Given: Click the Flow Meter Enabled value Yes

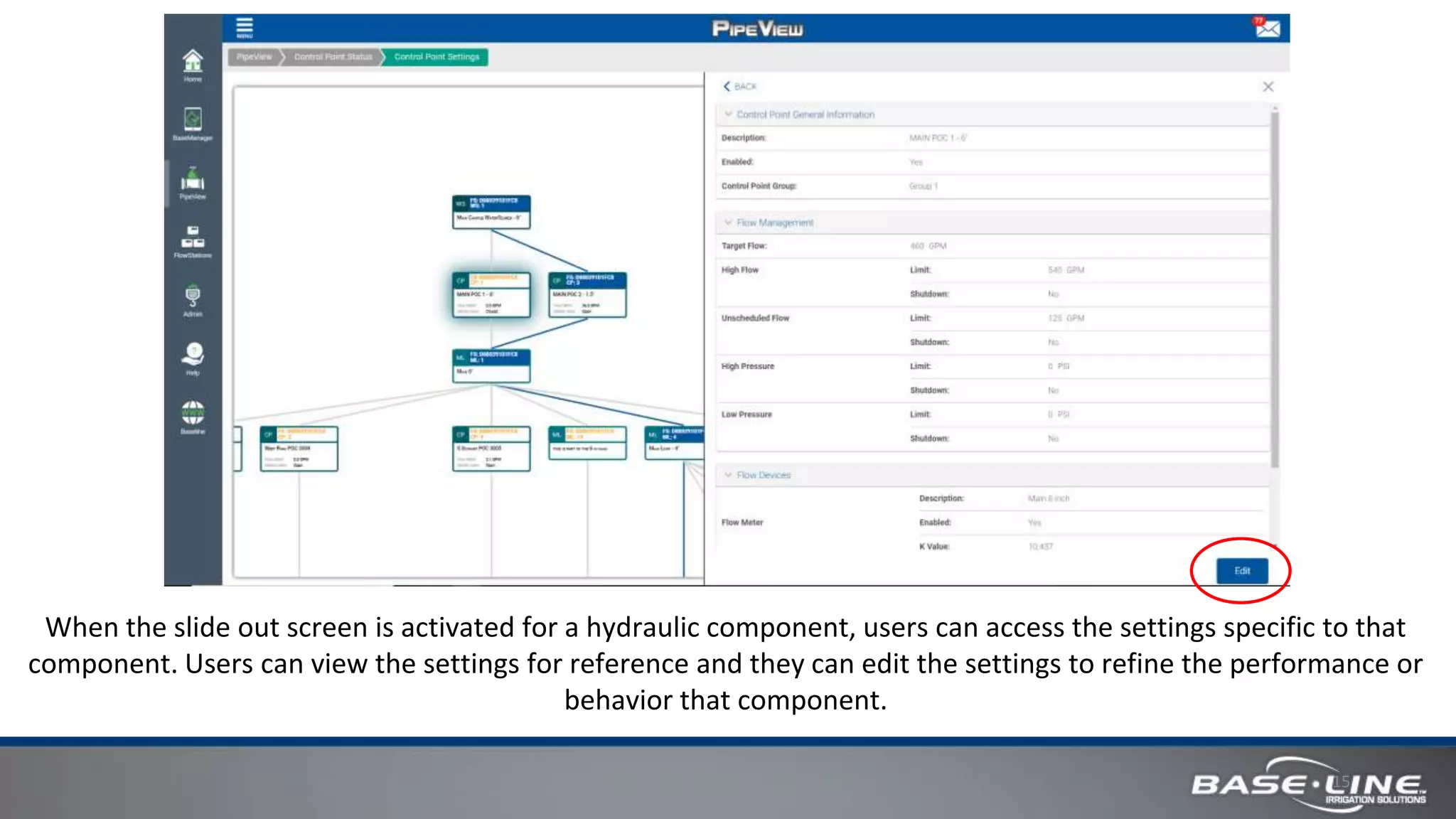Looking at the screenshot, I should point(1034,523).
